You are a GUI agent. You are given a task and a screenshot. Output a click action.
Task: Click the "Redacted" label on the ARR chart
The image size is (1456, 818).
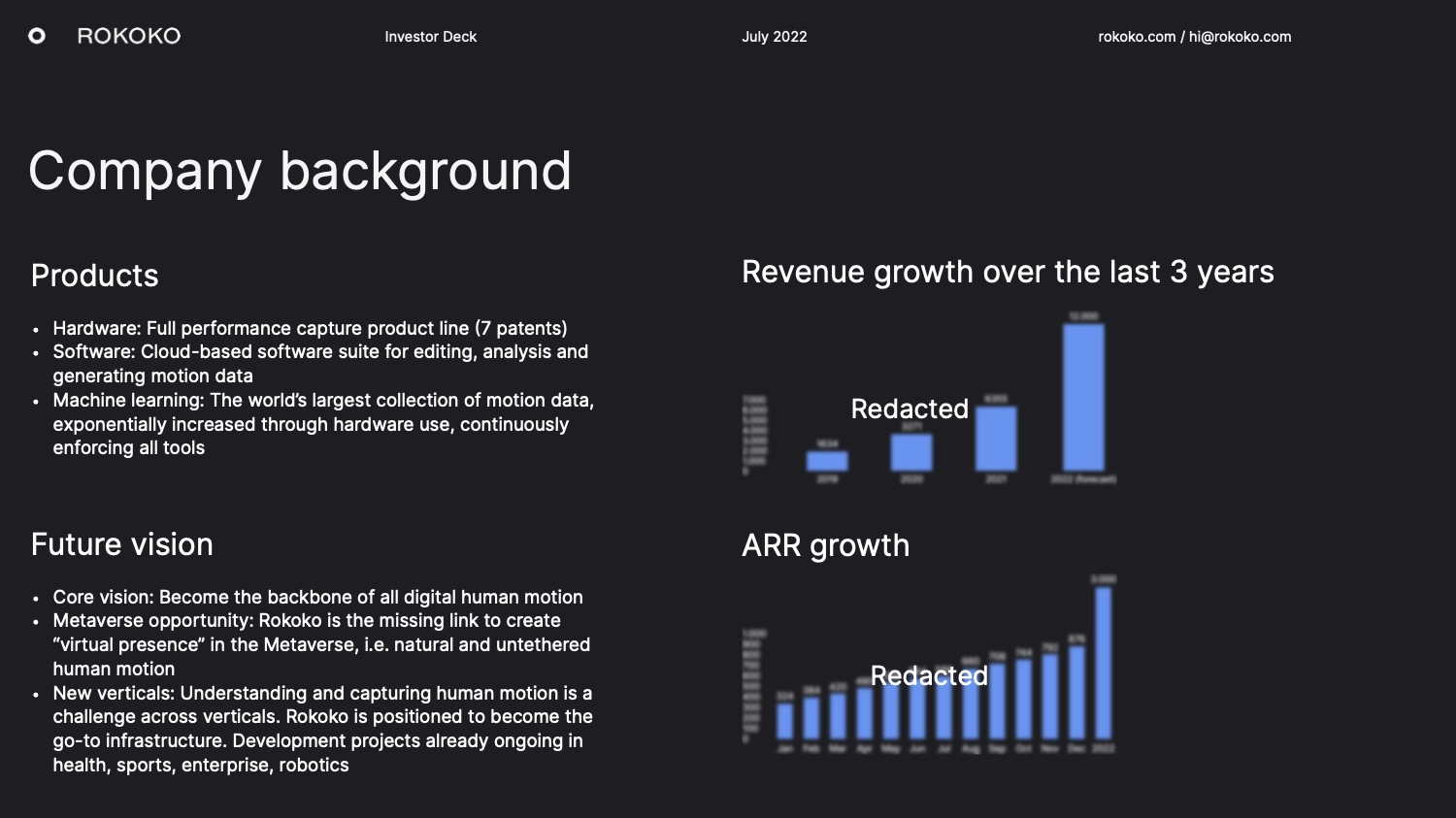[x=929, y=675]
